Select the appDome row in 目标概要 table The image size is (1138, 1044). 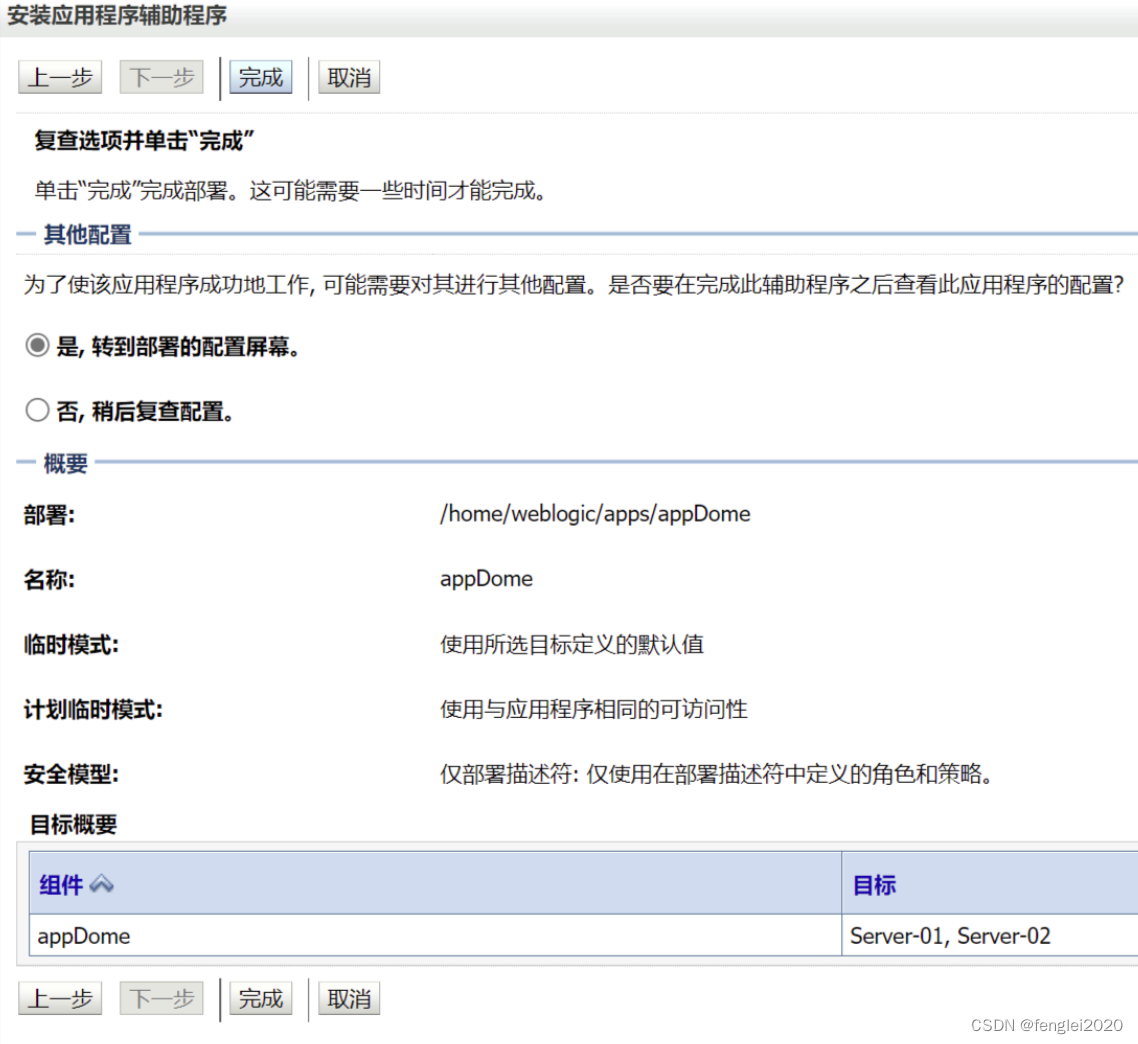pos(82,936)
